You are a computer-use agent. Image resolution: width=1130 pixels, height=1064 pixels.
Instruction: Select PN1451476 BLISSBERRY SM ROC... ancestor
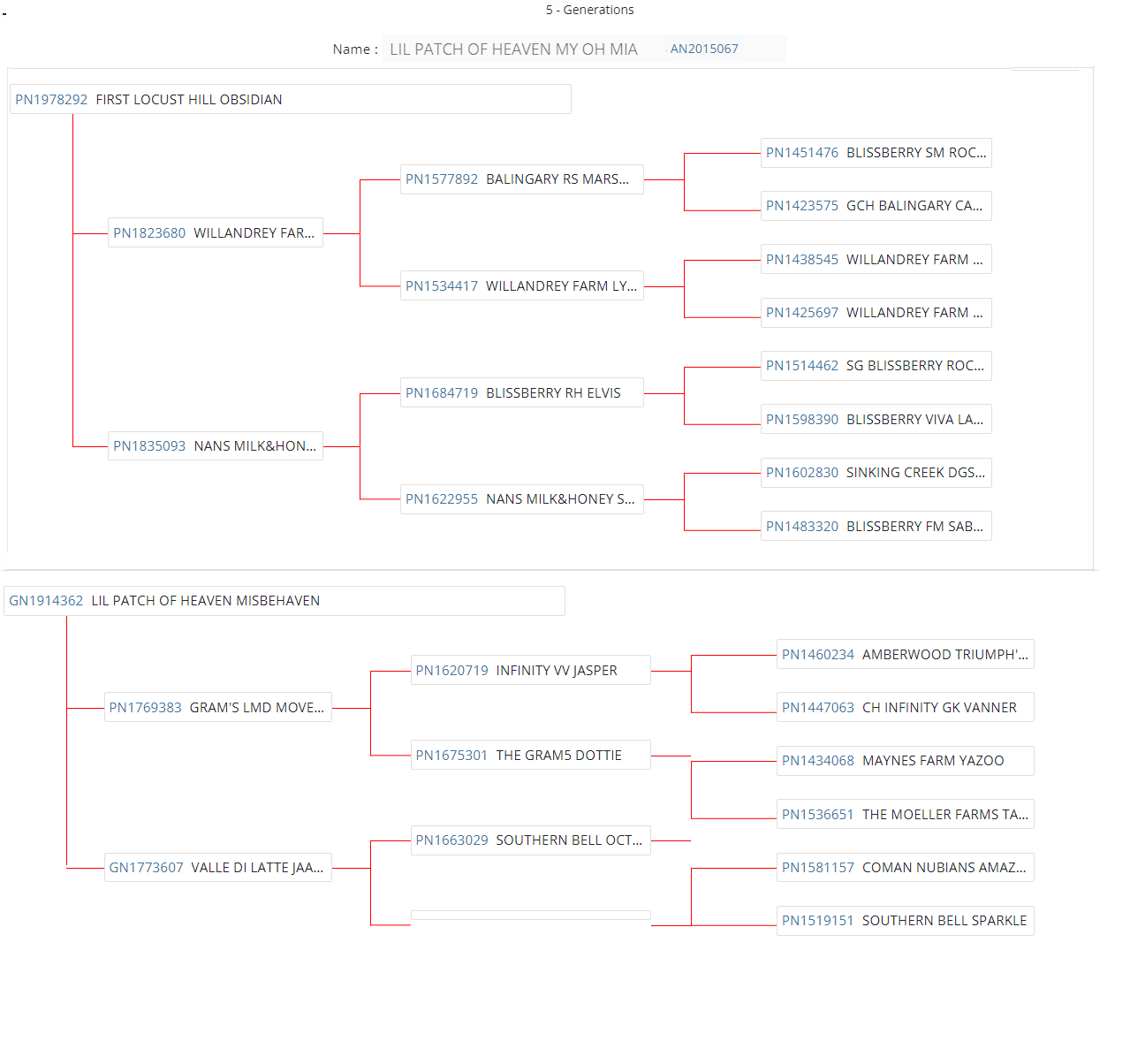(876, 153)
